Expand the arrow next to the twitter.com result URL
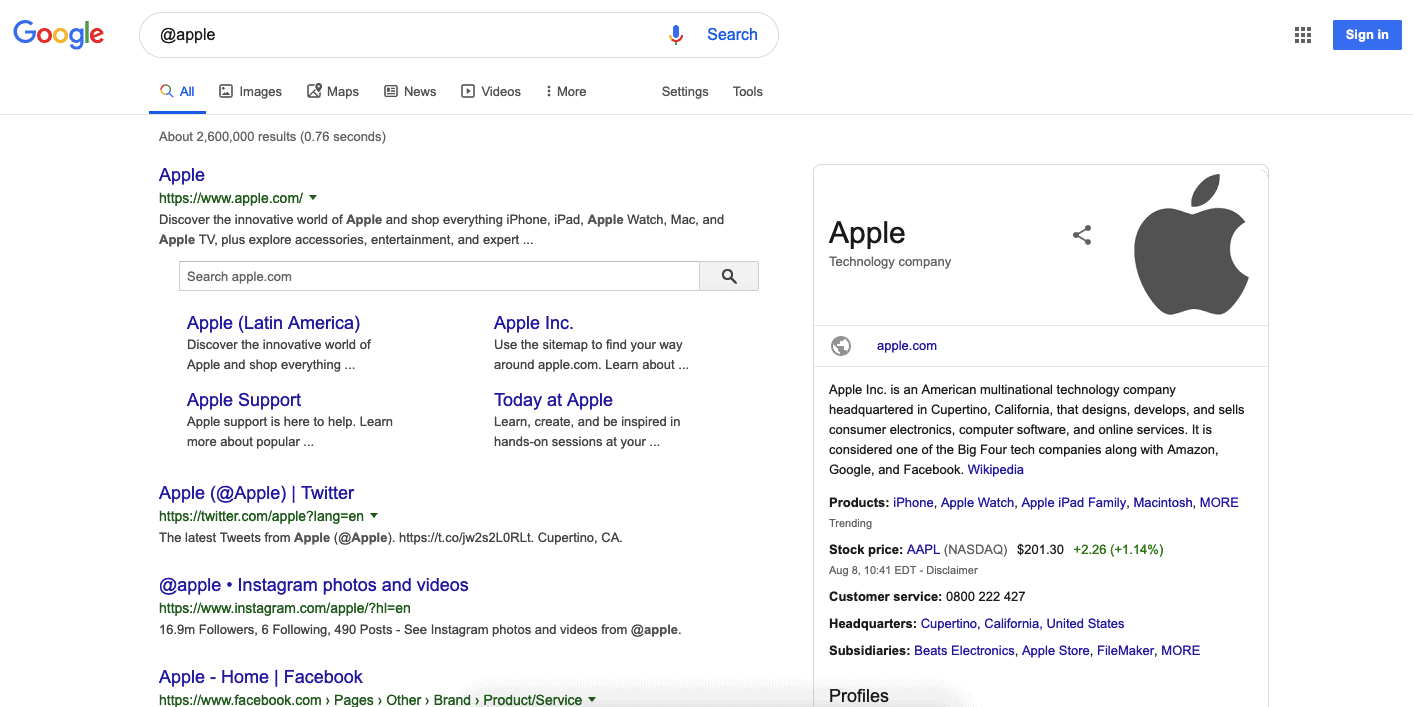 pos(374,516)
